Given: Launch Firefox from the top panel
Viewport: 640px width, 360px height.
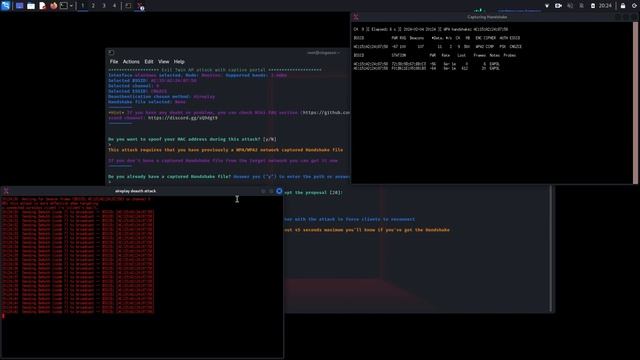Looking at the screenshot, I should [53, 6].
